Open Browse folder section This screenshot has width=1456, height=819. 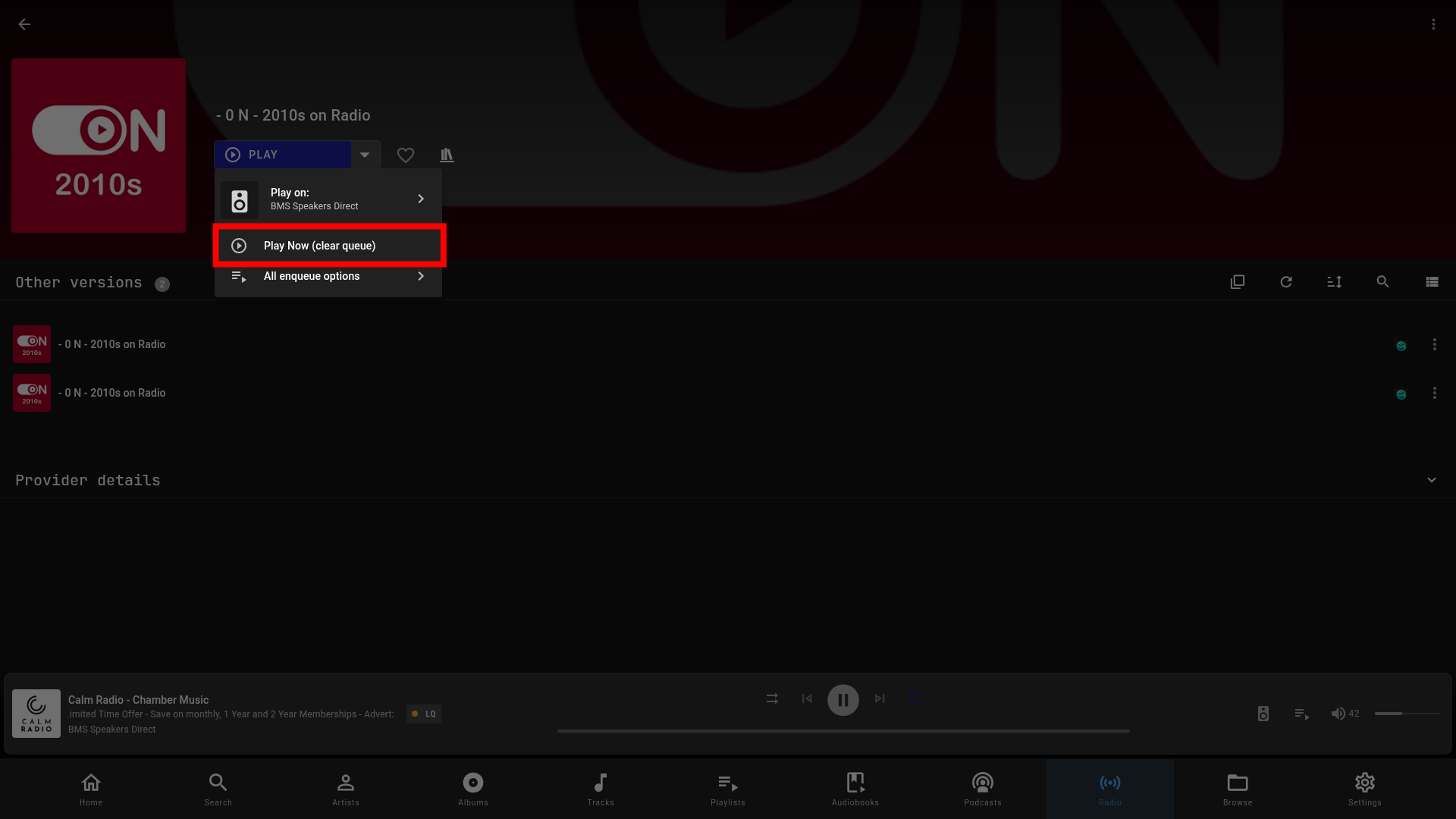pos(1238,789)
